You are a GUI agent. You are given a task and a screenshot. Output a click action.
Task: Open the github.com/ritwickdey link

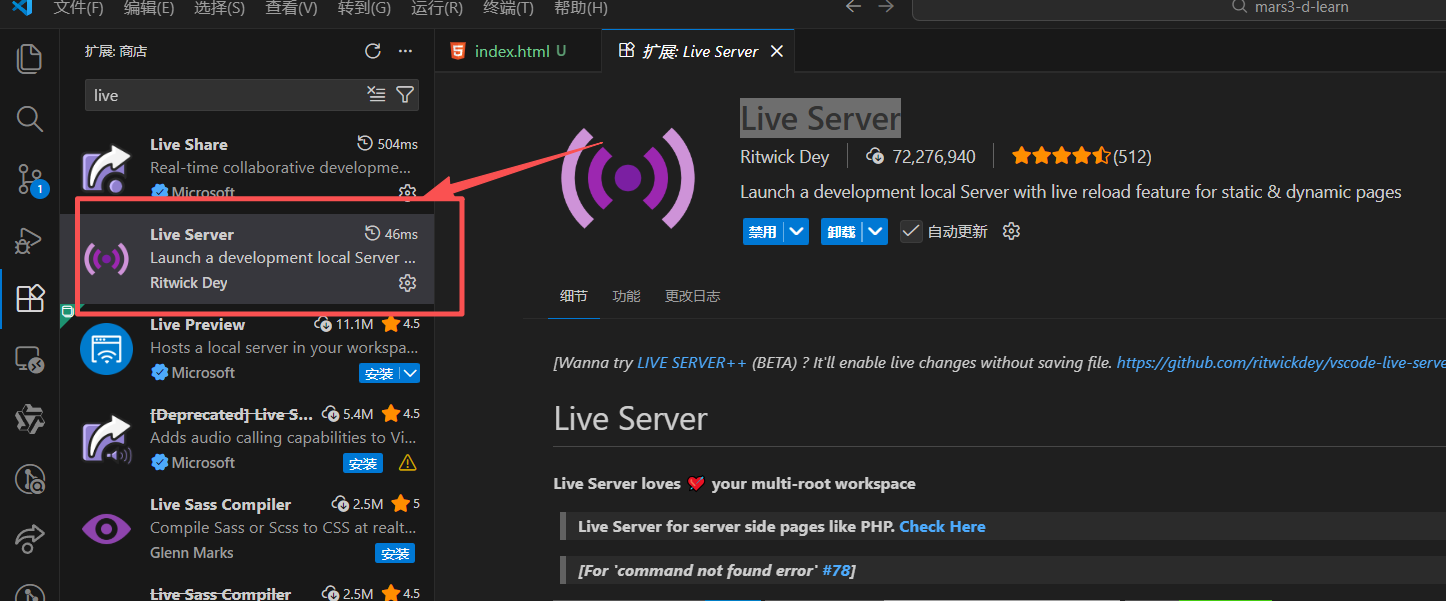click(1281, 363)
